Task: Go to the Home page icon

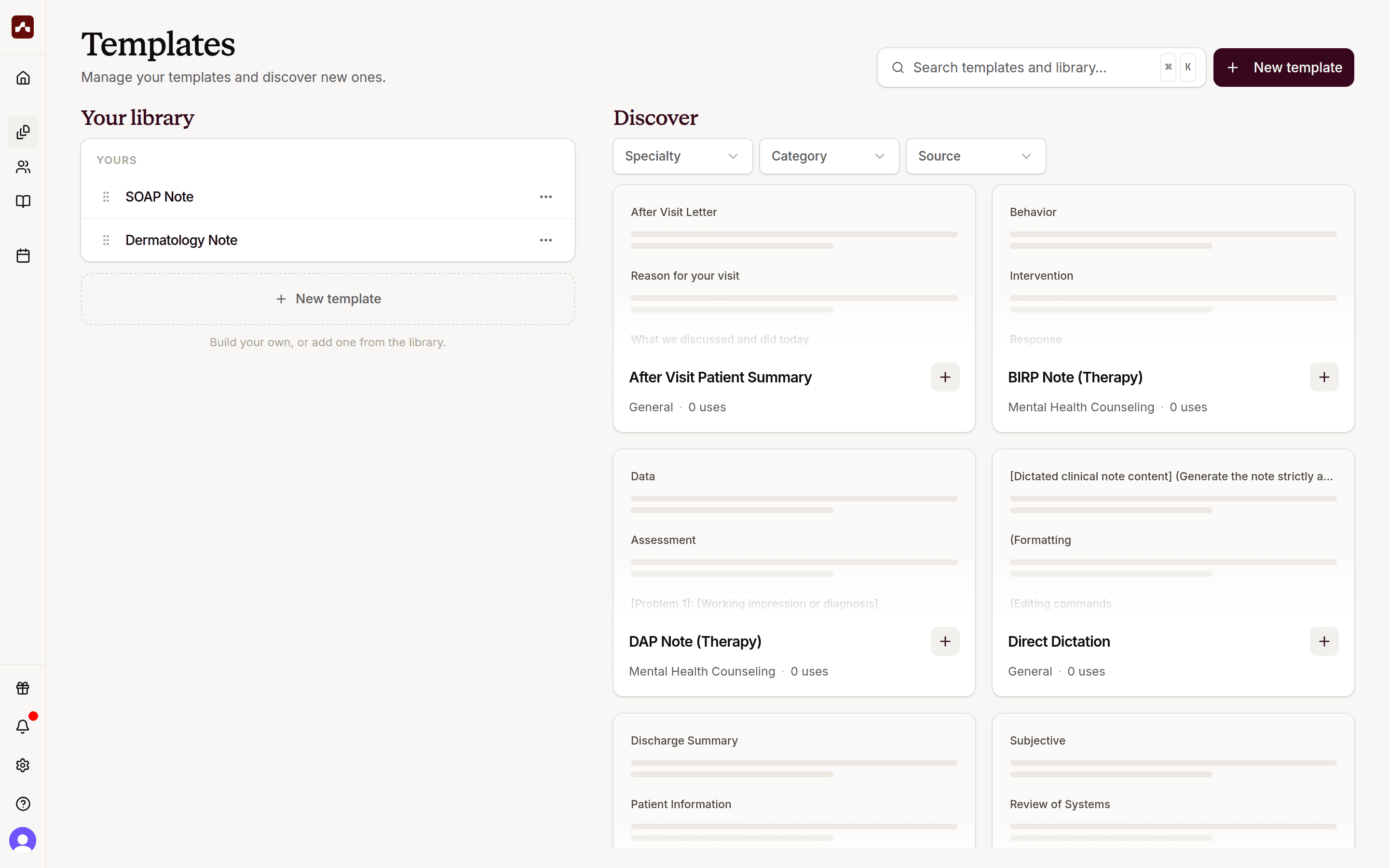Action: (23, 78)
